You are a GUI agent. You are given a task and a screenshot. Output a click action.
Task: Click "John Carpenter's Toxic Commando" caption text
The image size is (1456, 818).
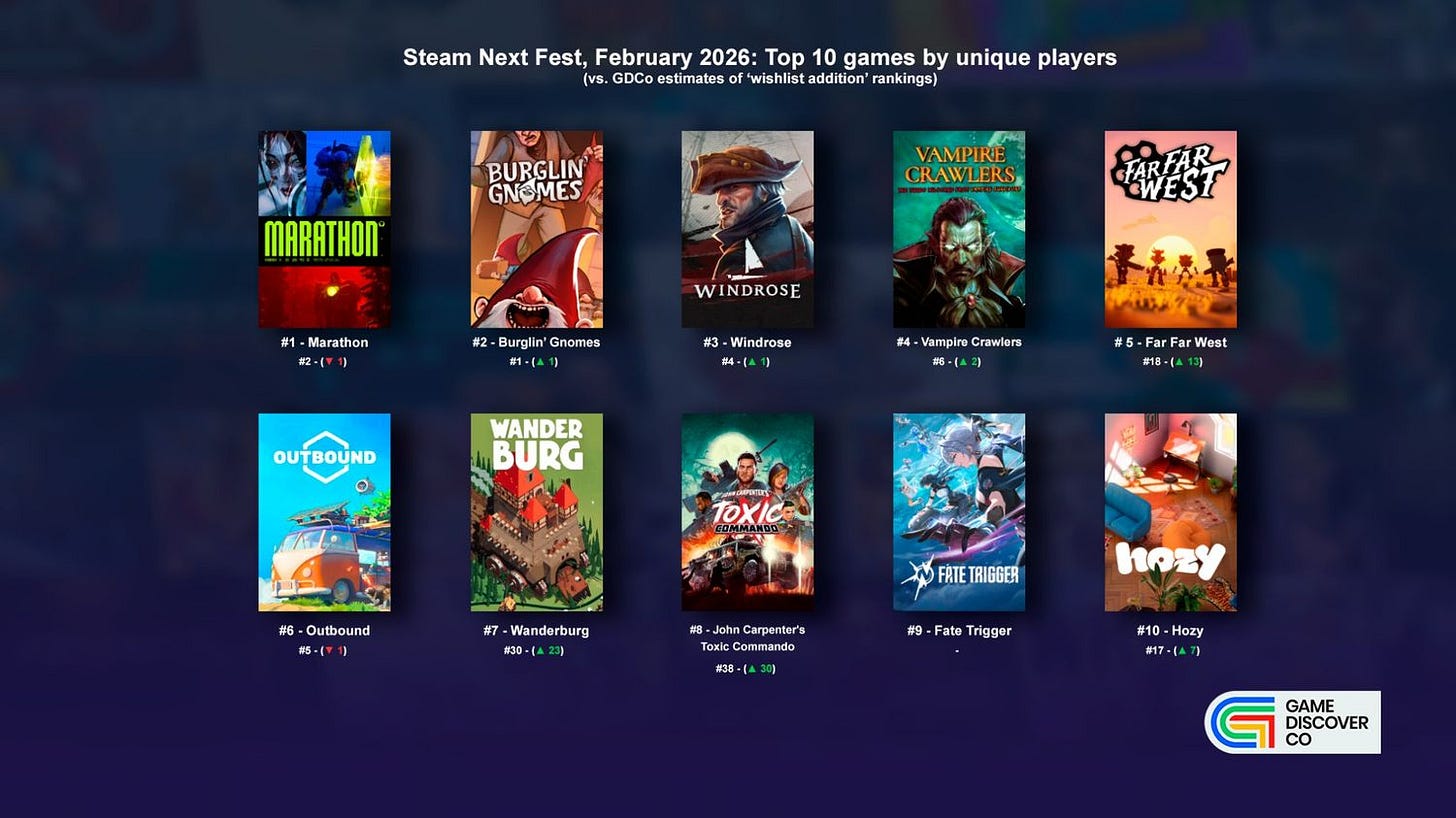(x=748, y=638)
